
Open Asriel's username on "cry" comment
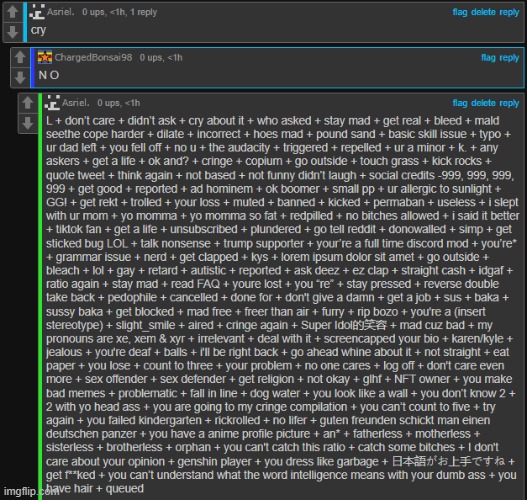coord(60,12)
